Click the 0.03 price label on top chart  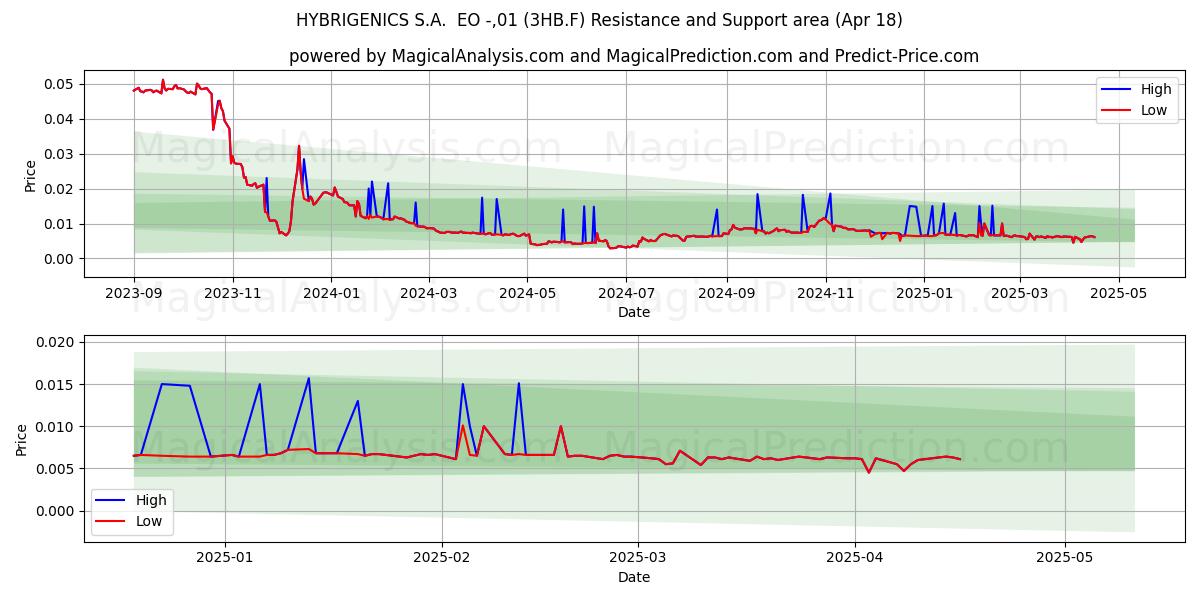click(x=60, y=154)
